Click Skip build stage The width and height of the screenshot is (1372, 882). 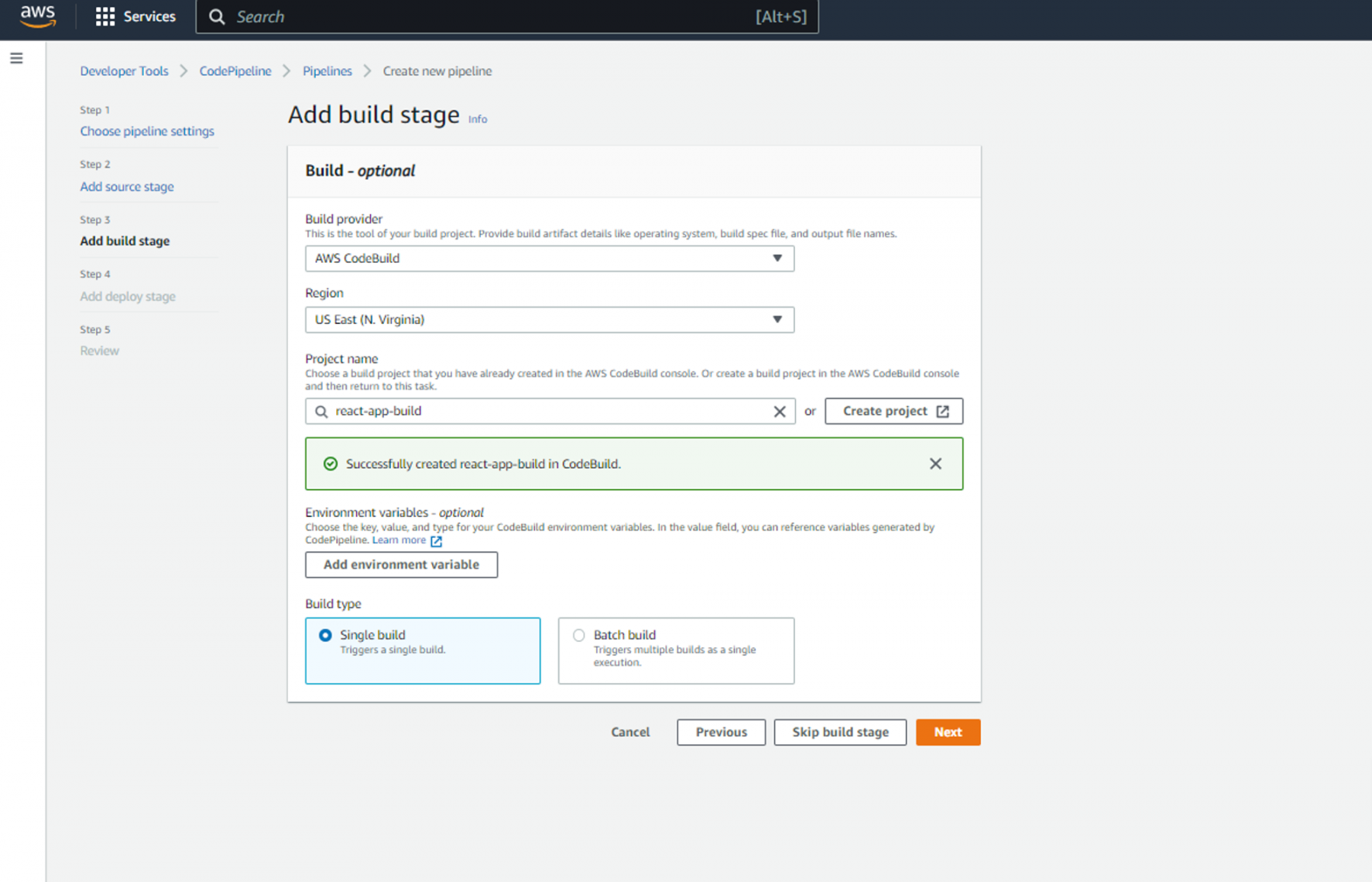[839, 732]
